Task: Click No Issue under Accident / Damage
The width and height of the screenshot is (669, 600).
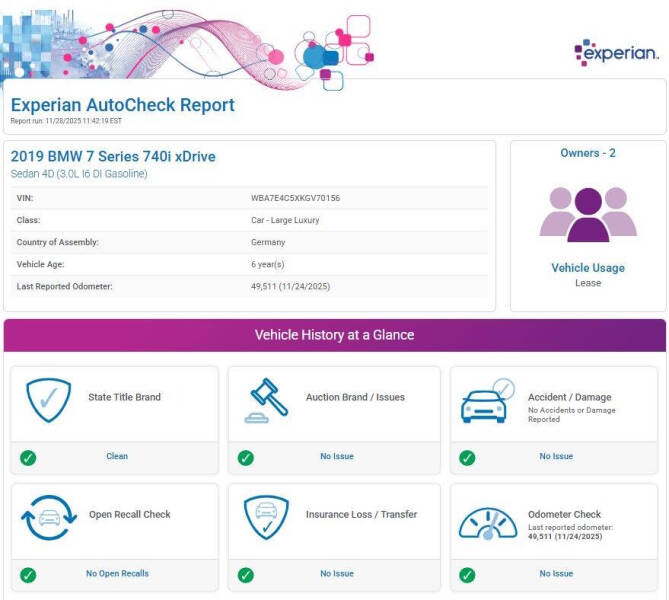Action: point(556,457)
